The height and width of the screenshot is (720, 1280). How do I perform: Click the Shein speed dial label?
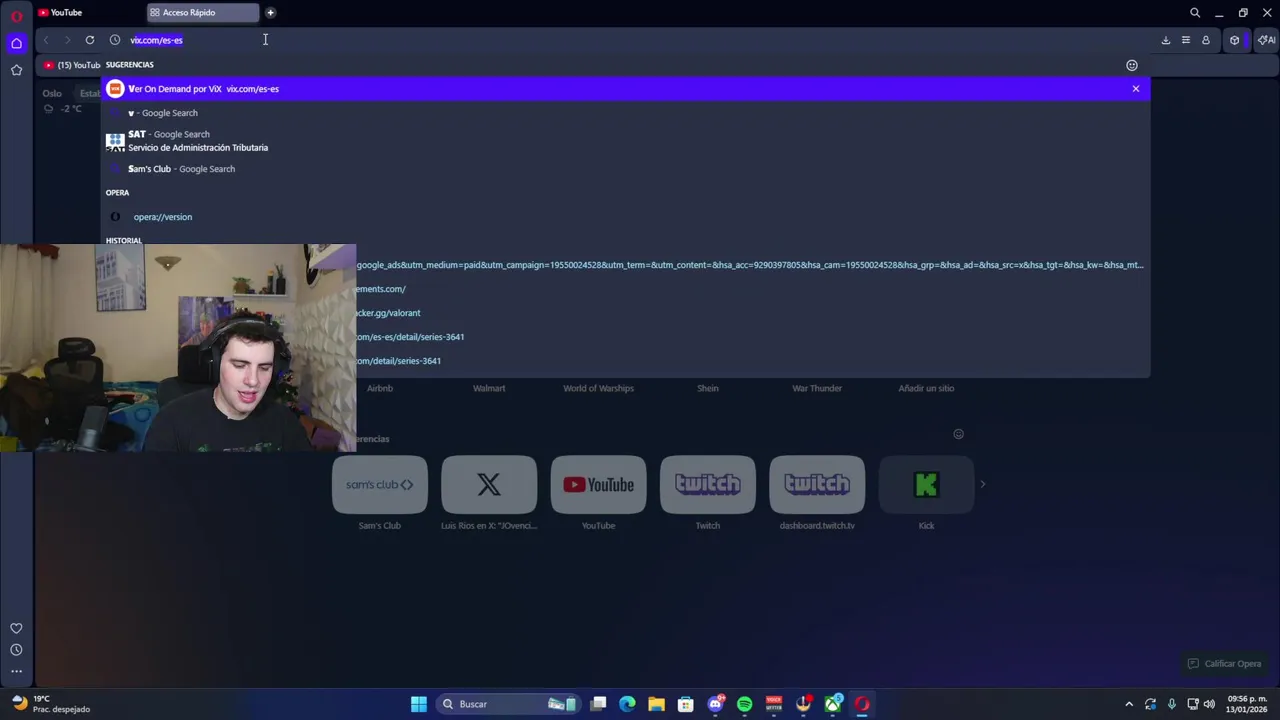click(x=708, y=388)
